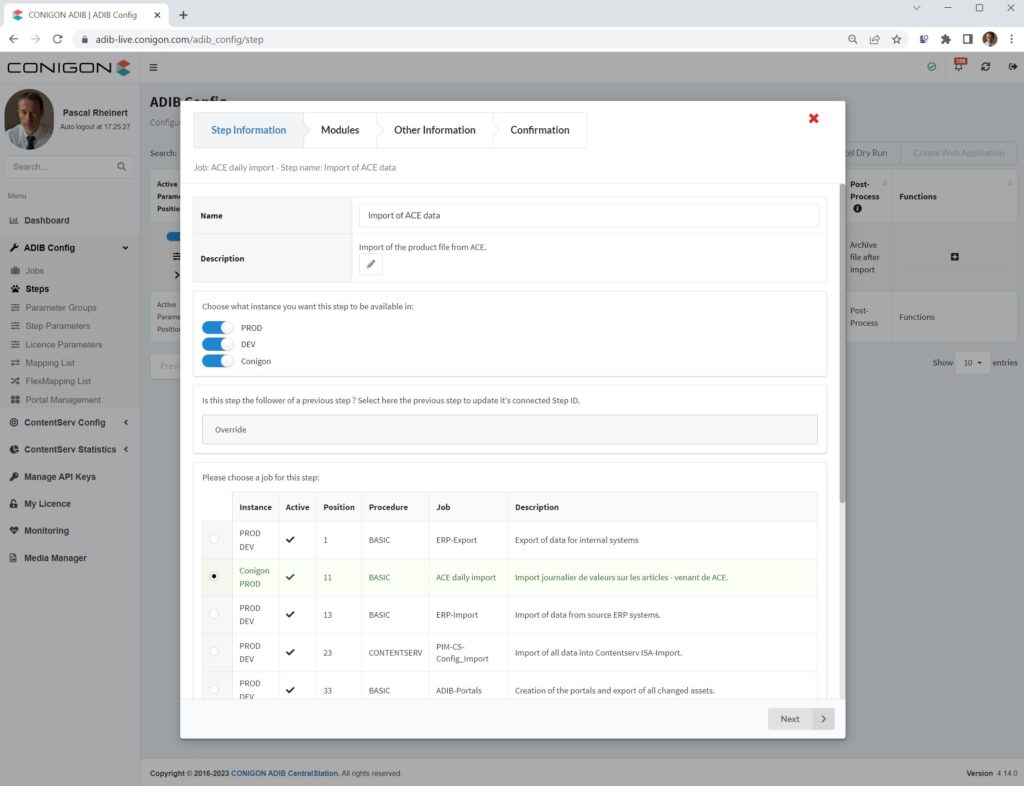Open the notifications bell icon

pos(958,65)
